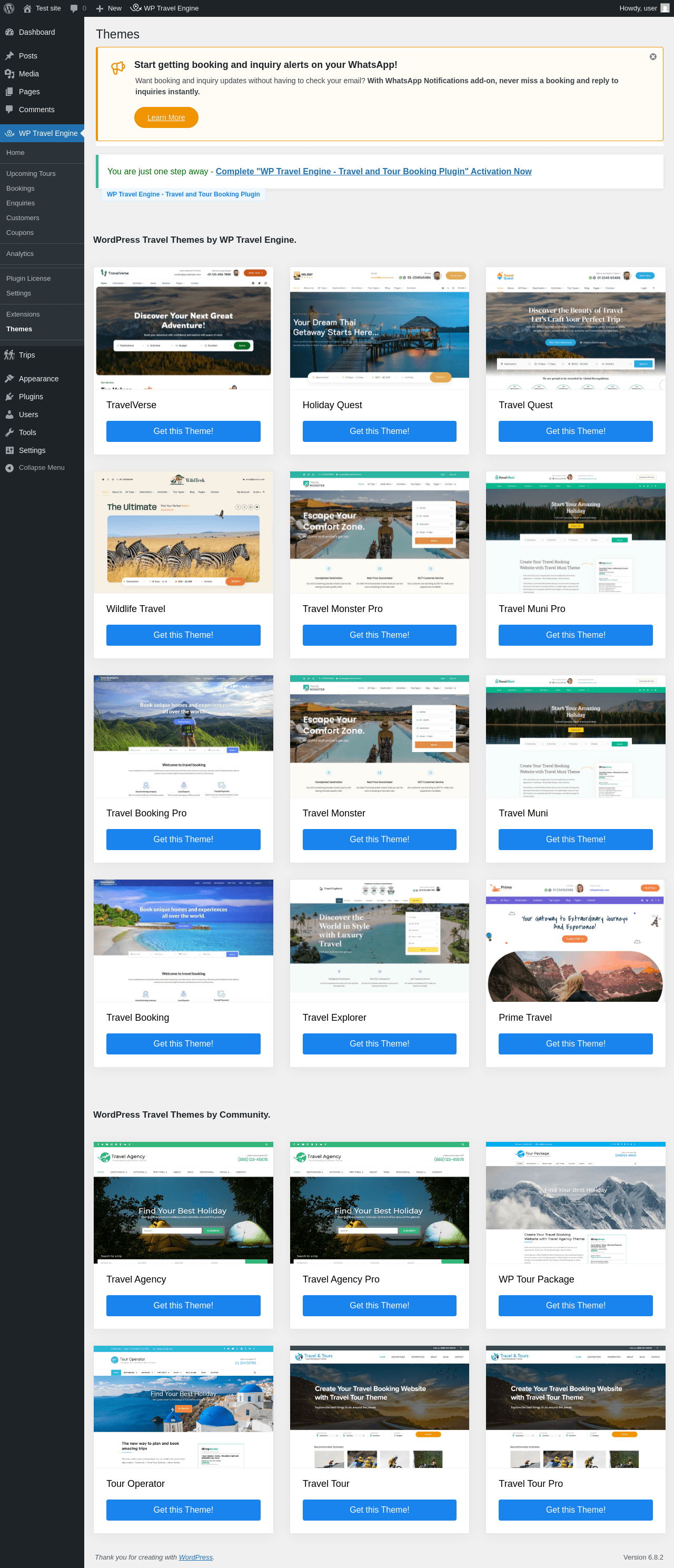Click the Posts pushpin icon
674x1568 pixels.
click(9, 56)
